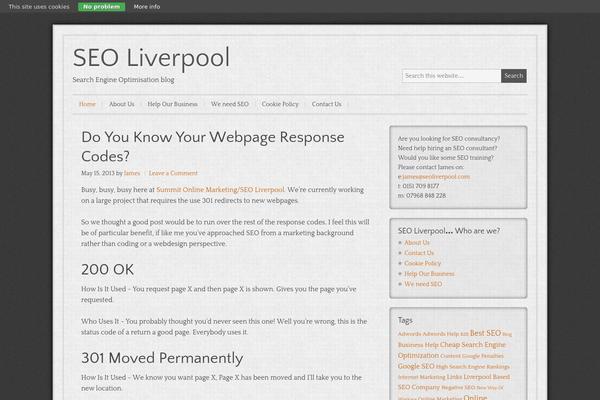This screenshot has width=600, height=400.
Task: Open We need SEO in the sidebar list
Action: pos(423,284)
